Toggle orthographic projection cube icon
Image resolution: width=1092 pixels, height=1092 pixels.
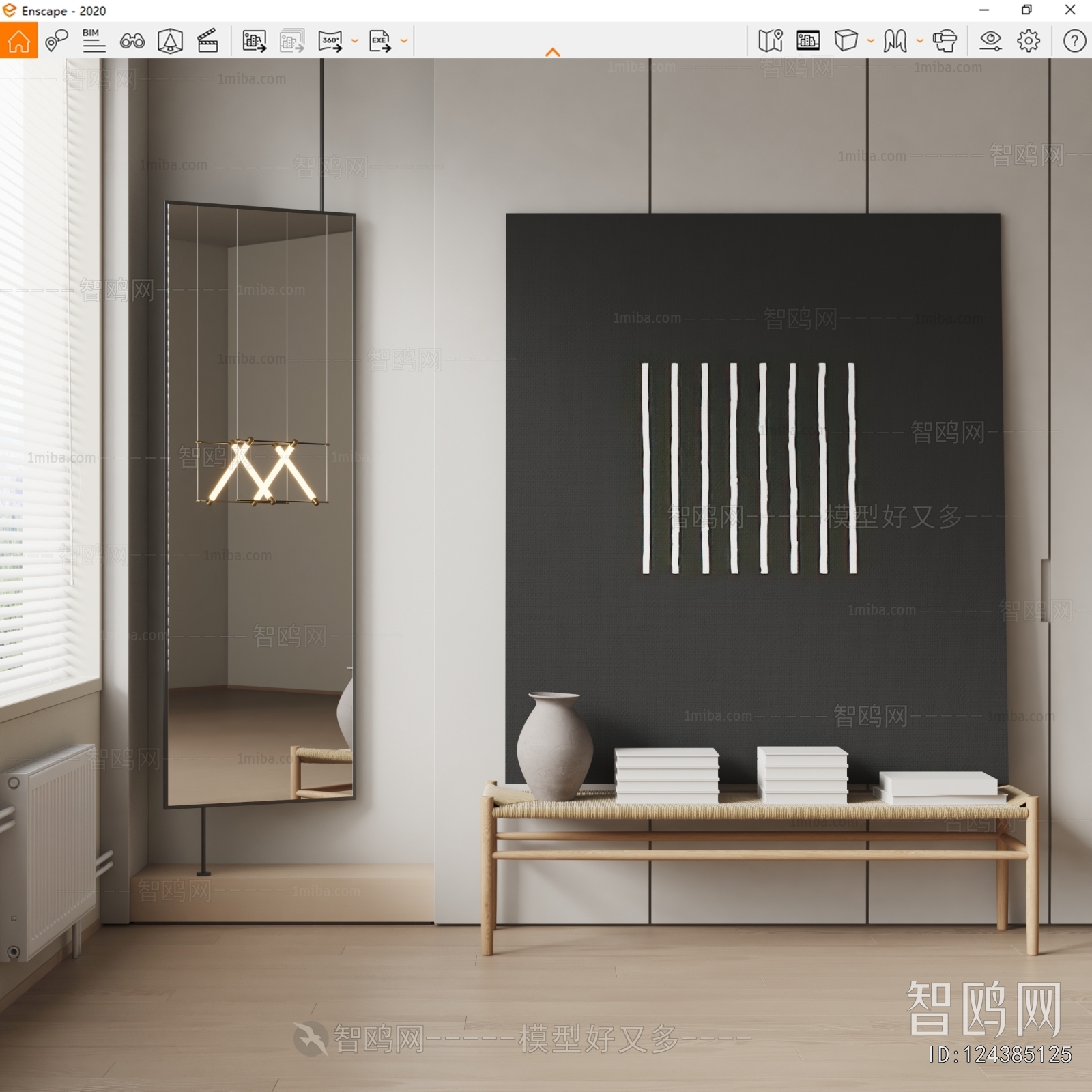[x=846, y=41]
